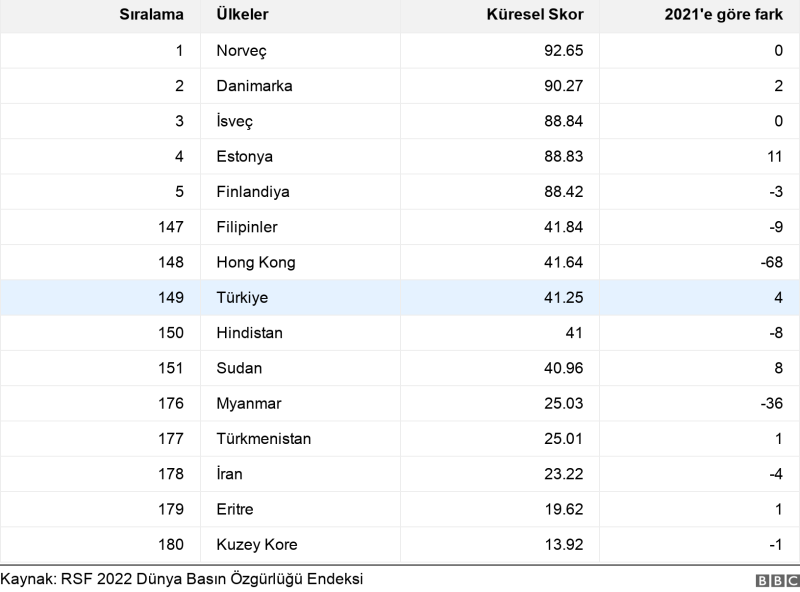Screen dimensions: 800x592
Task: Click the RSF 2022 source caption
Action: [x=181, y=579]
